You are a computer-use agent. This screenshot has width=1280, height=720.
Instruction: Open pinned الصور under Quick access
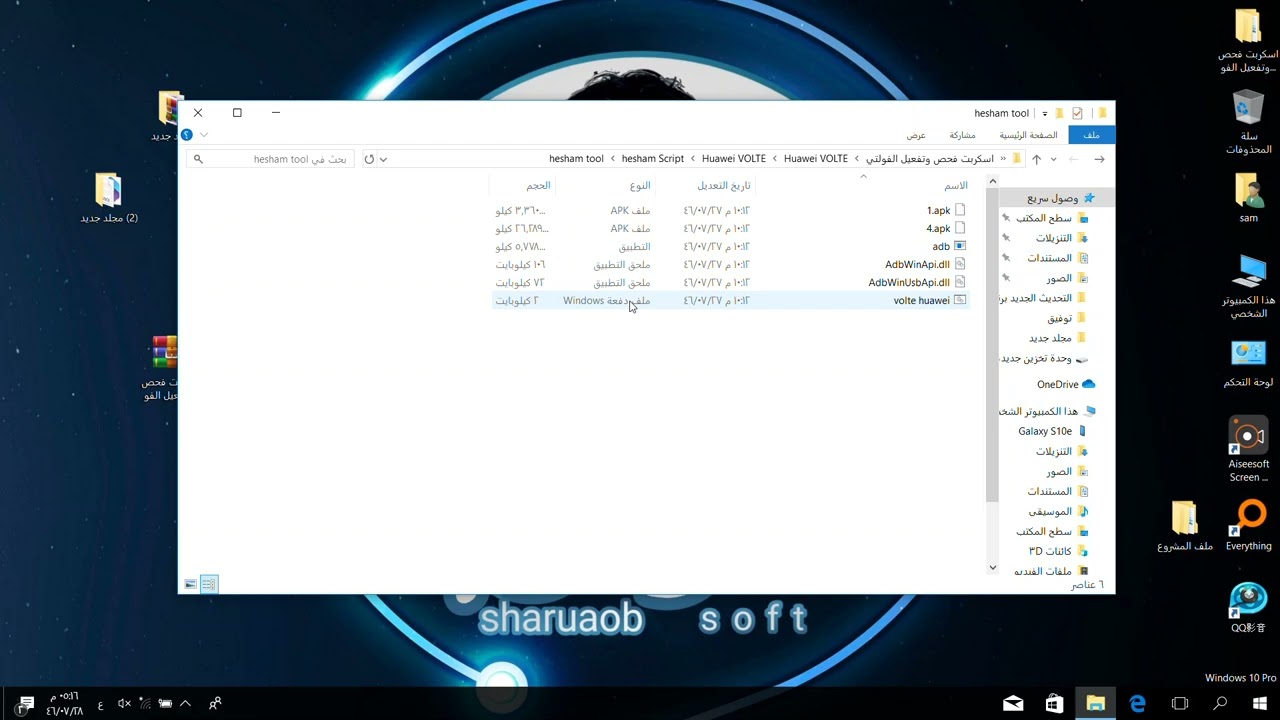[1067, 278]
